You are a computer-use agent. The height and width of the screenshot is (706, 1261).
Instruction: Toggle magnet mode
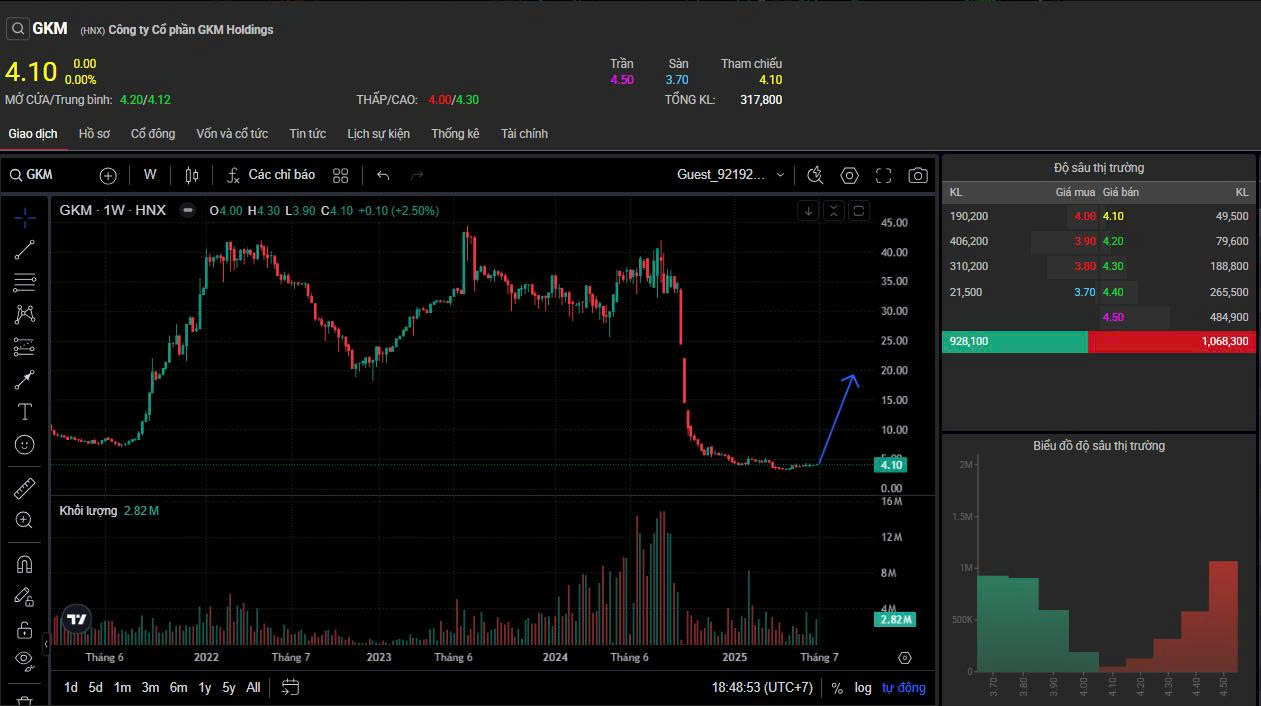[x=25, y=564]
